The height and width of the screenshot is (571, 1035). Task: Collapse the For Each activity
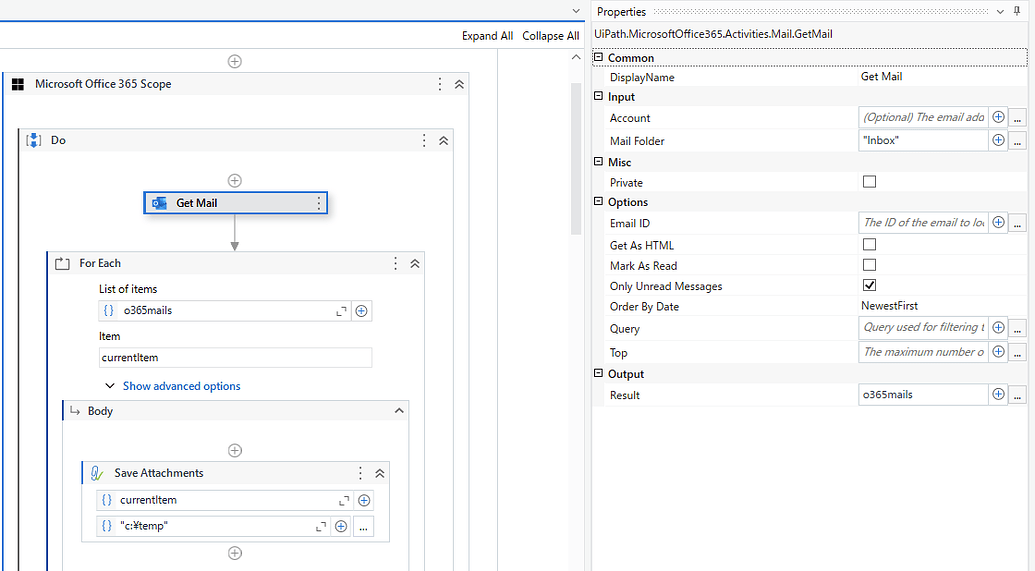point(415,263)
